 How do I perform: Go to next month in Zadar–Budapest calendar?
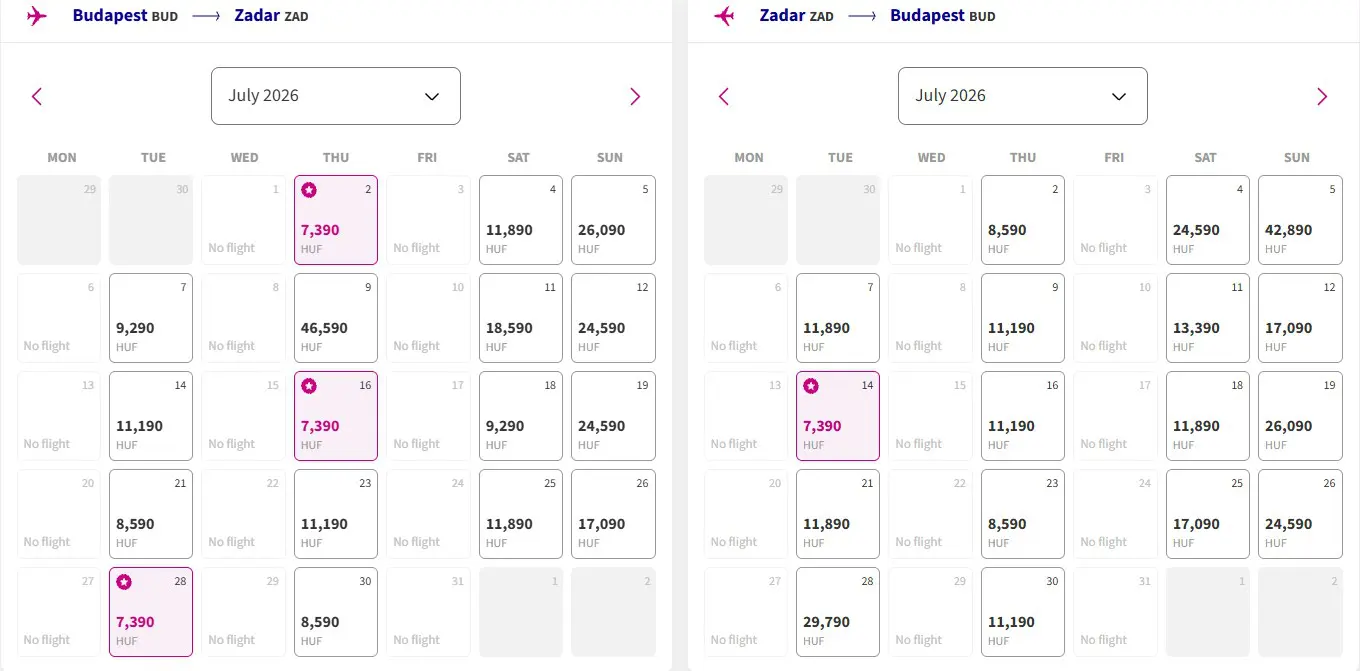1322,96
